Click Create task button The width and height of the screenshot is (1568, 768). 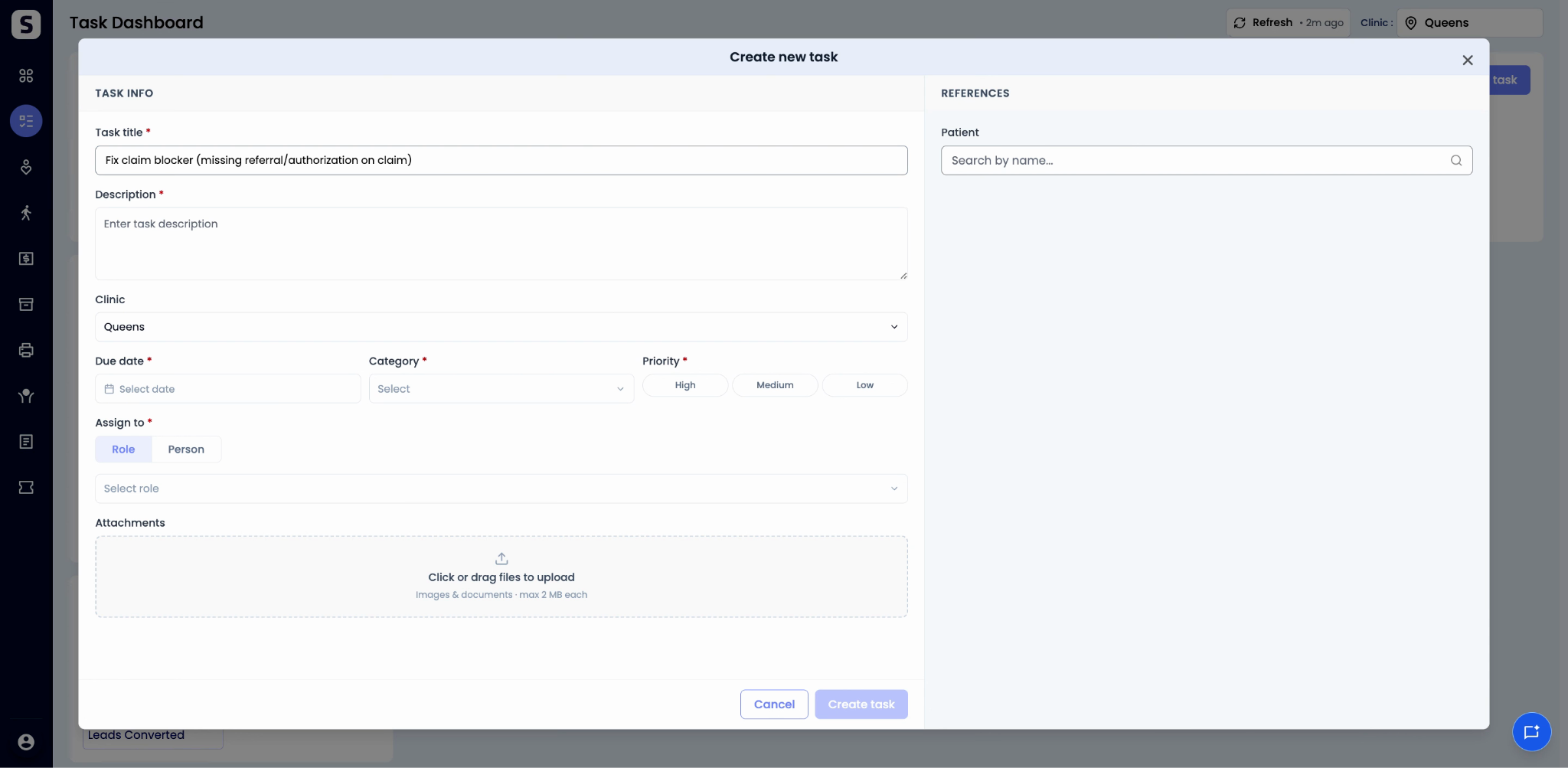pyautogui.click(x=861, y=704)
